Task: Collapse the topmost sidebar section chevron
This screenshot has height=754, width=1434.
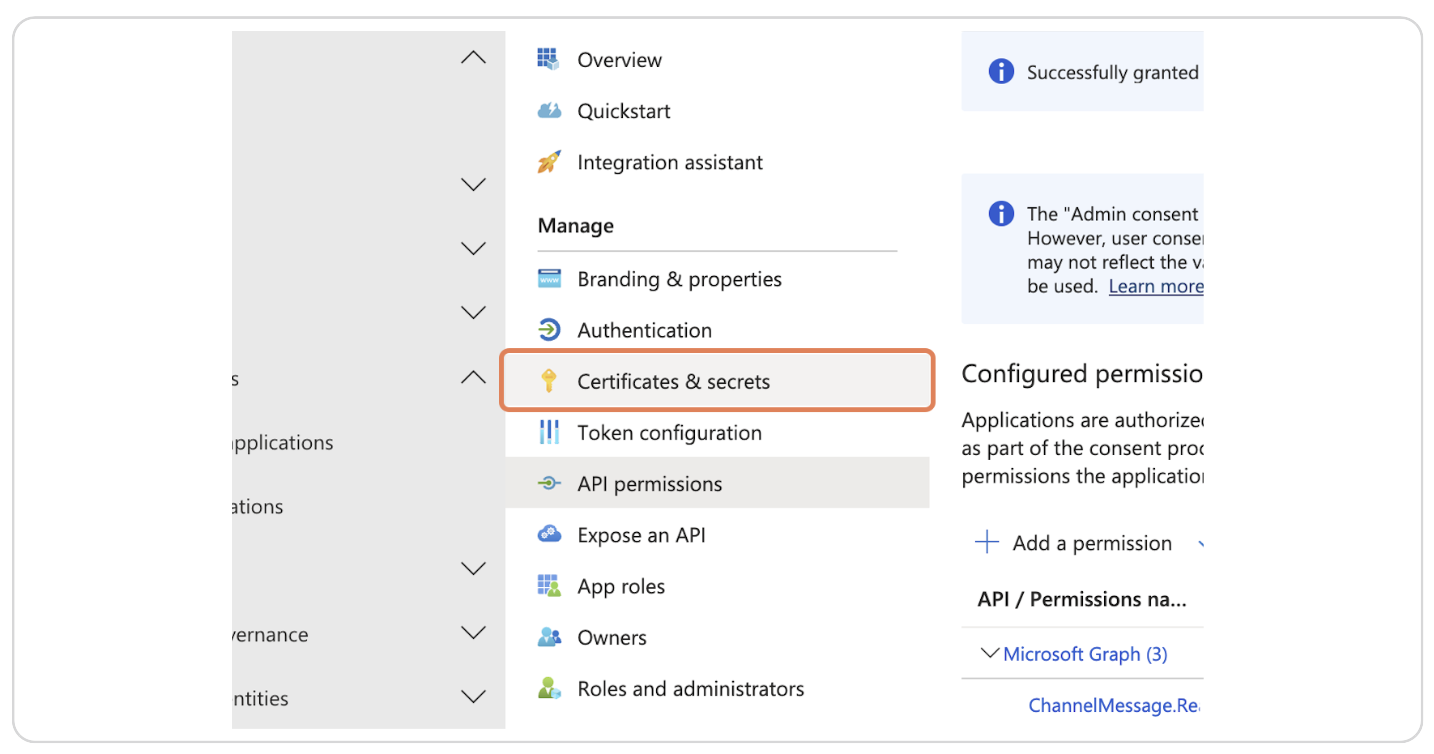Action: (472, 57)
